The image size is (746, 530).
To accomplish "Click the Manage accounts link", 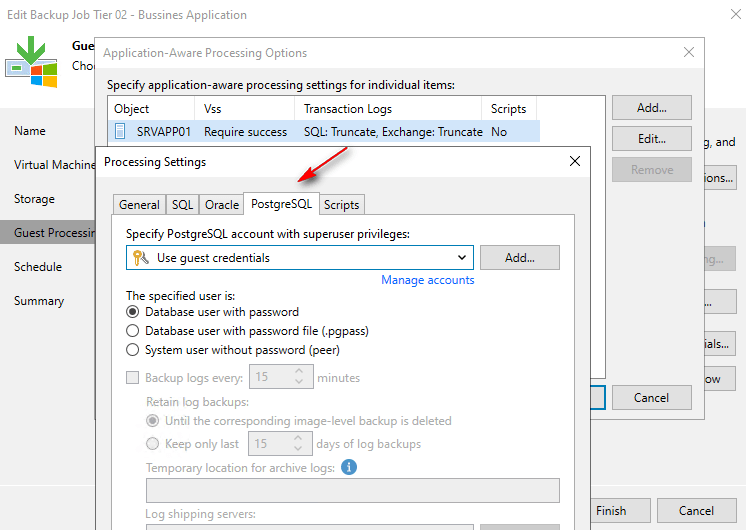I will point(427,280).
